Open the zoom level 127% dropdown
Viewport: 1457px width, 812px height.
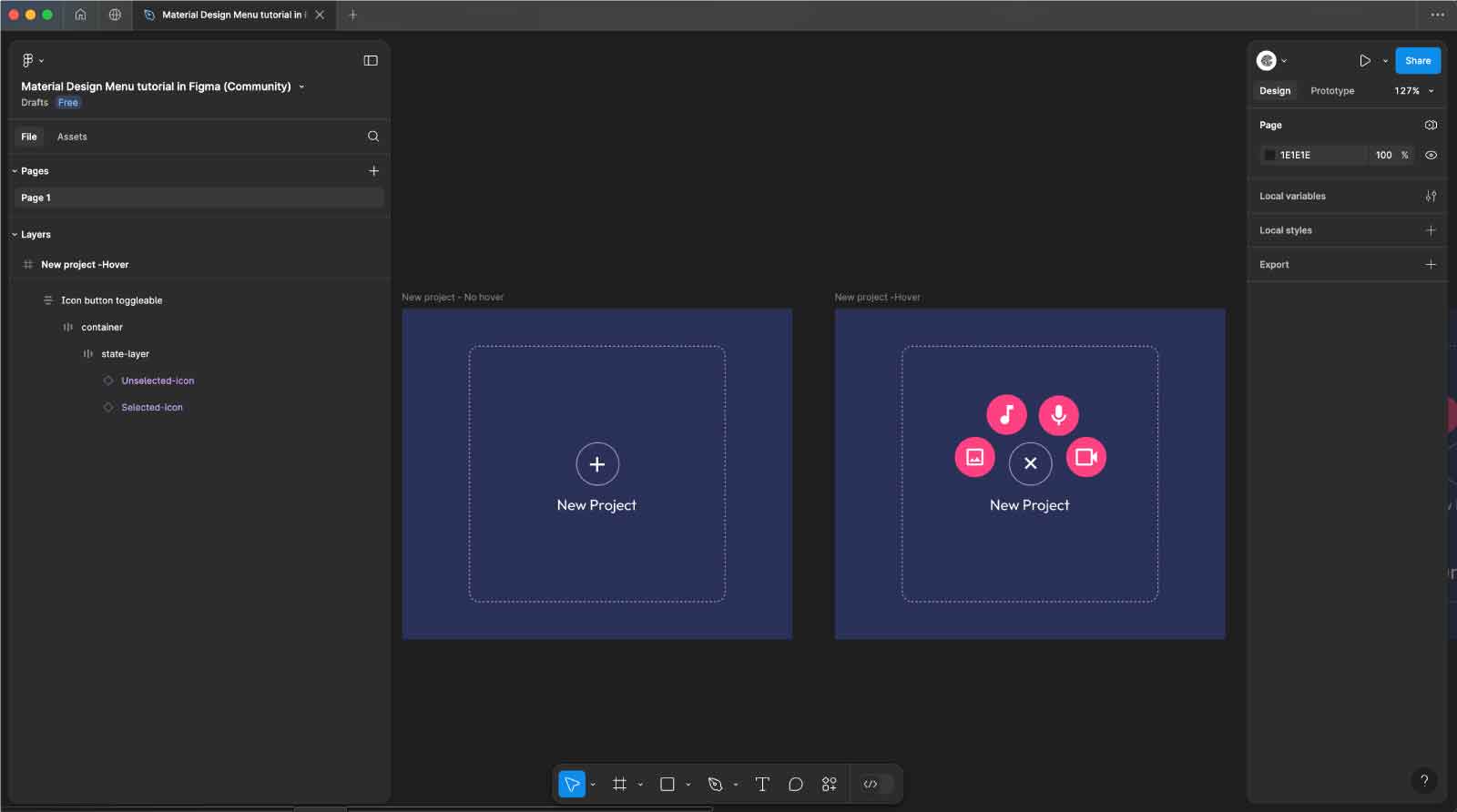pos(1413,91)
